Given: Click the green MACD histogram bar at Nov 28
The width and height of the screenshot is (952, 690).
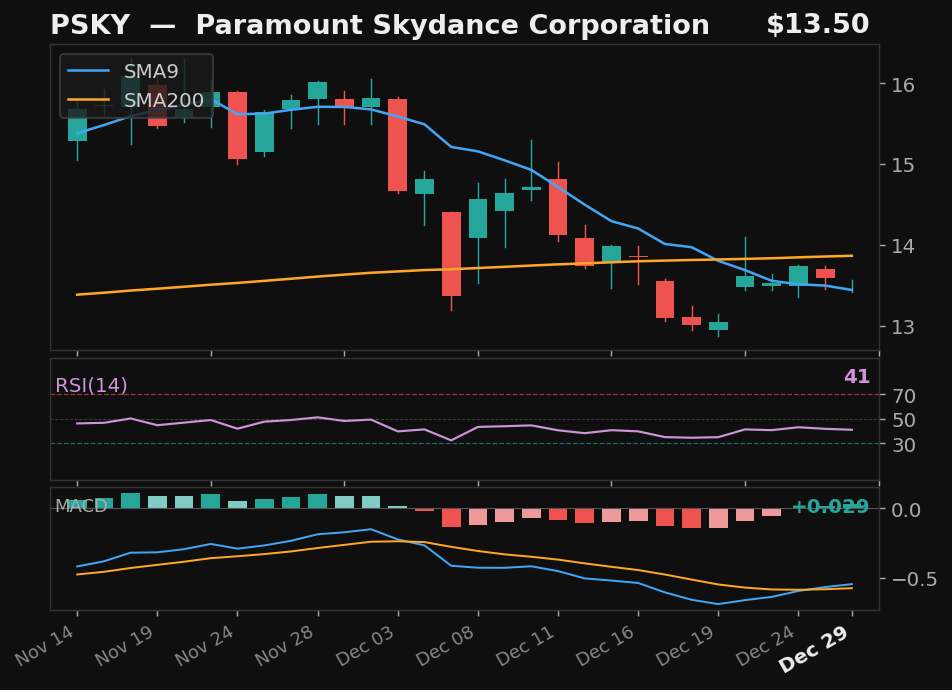Looking at the screenshot, I should (318, 501).
